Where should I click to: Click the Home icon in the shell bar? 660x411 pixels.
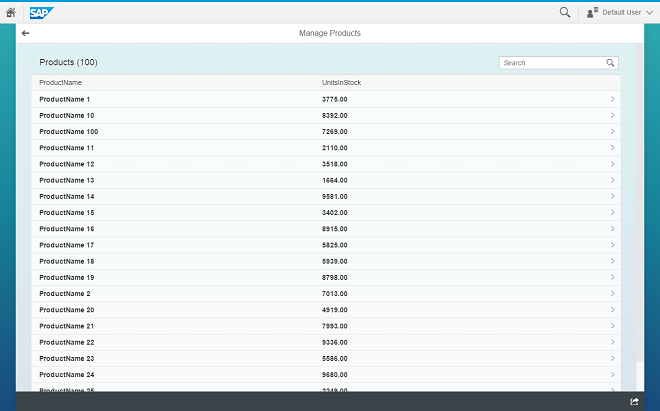pyautogui.click(x=11, y=12)
